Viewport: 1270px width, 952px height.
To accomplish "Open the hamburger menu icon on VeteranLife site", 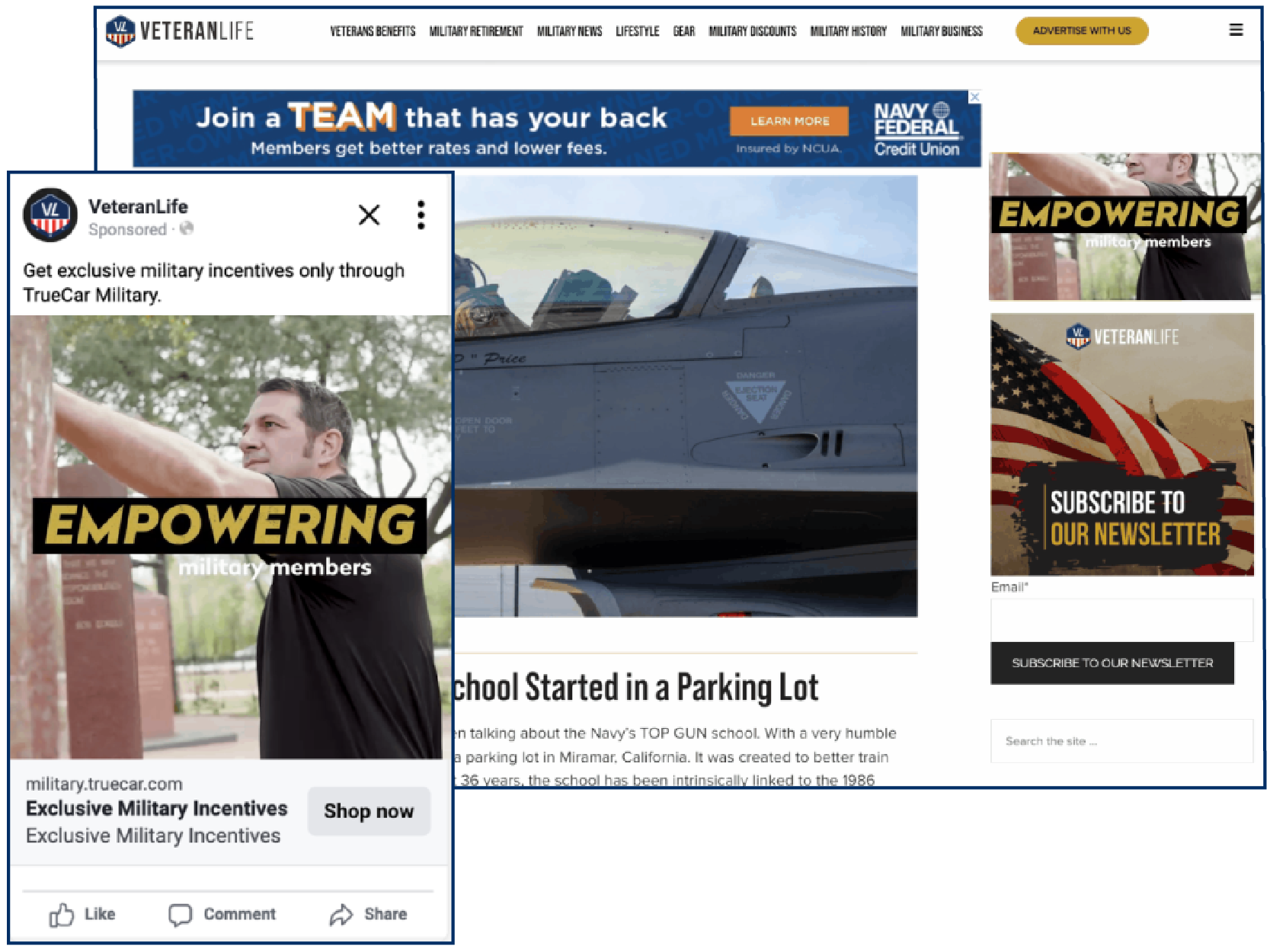I will [x=1236, y=30].
